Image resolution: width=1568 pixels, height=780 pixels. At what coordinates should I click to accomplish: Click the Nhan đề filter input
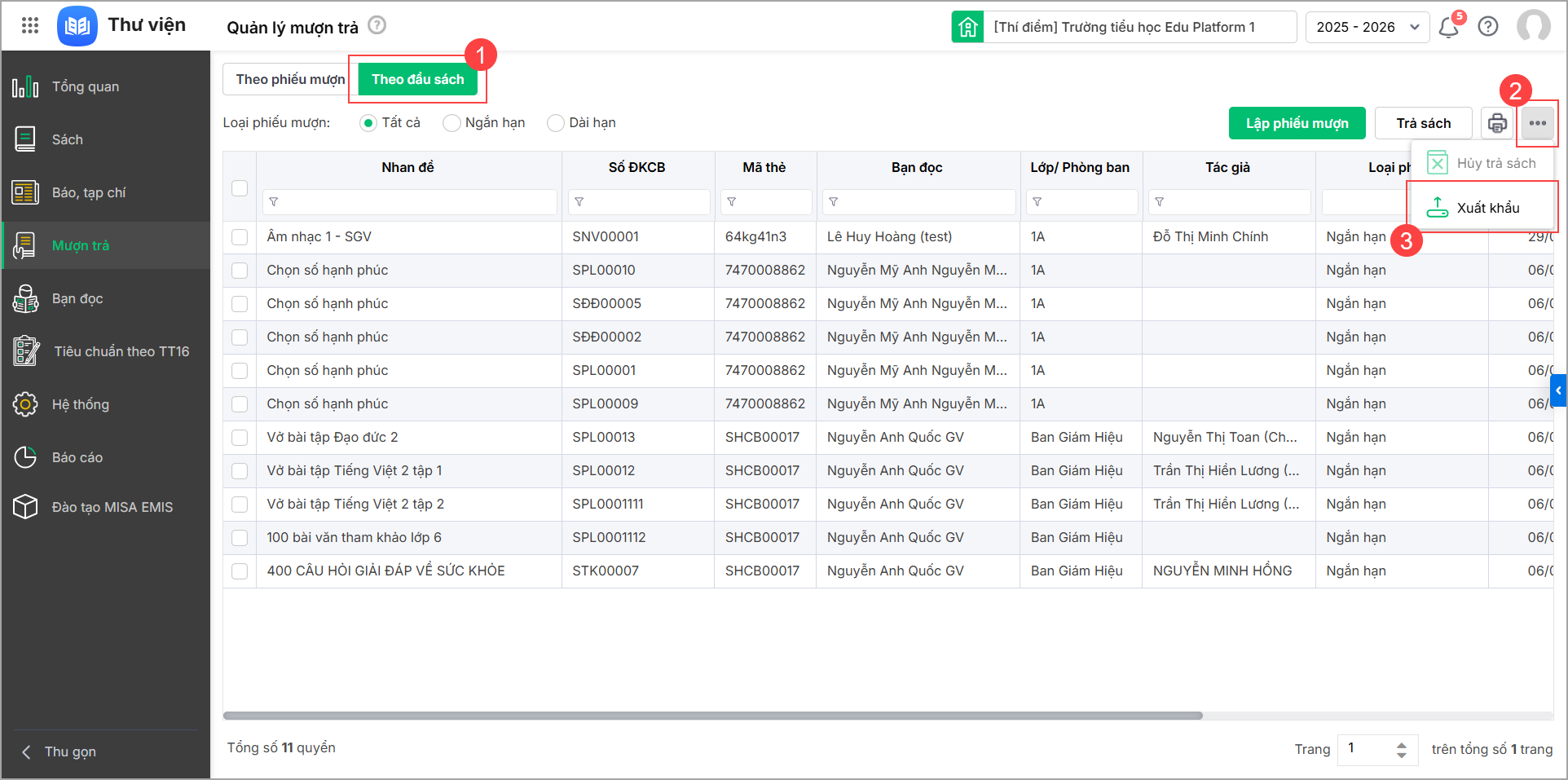pyautogui.click(x=409, y=202)
